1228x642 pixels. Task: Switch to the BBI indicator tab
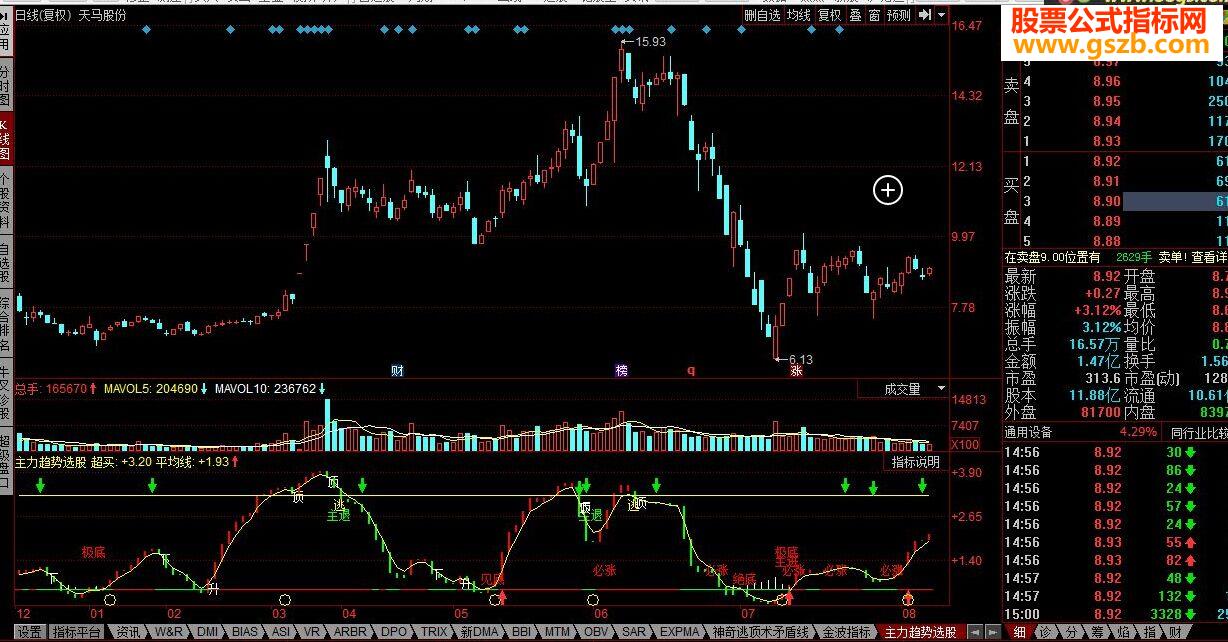point(521,633)
